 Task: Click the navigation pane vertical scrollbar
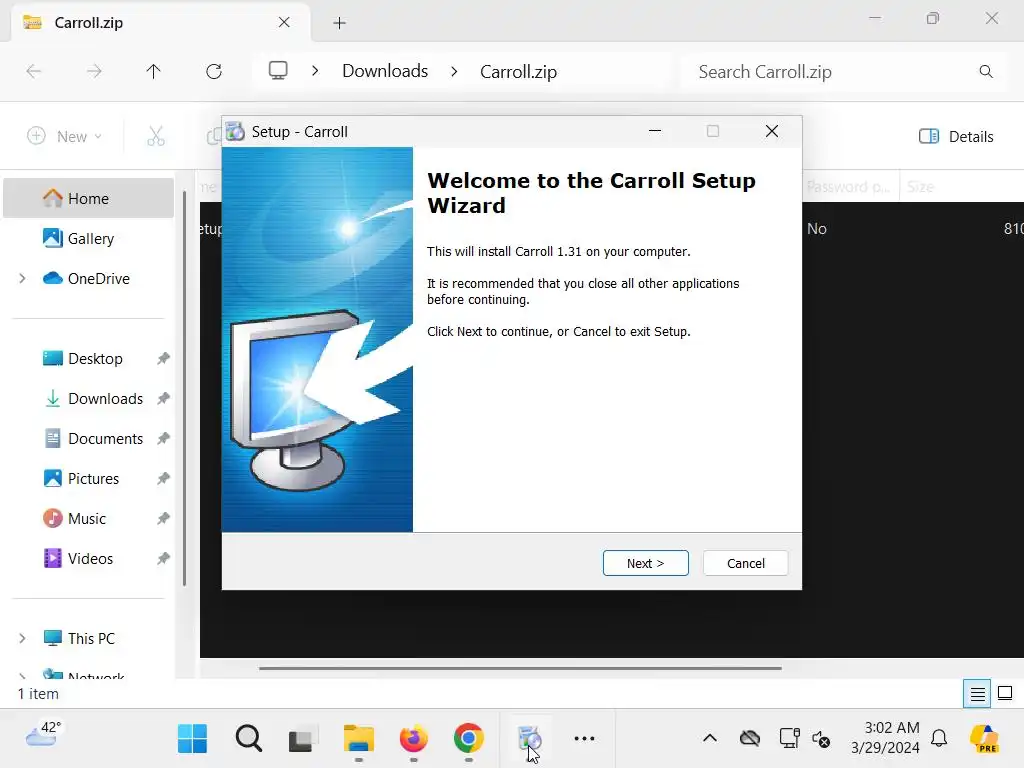click(184, 389)
